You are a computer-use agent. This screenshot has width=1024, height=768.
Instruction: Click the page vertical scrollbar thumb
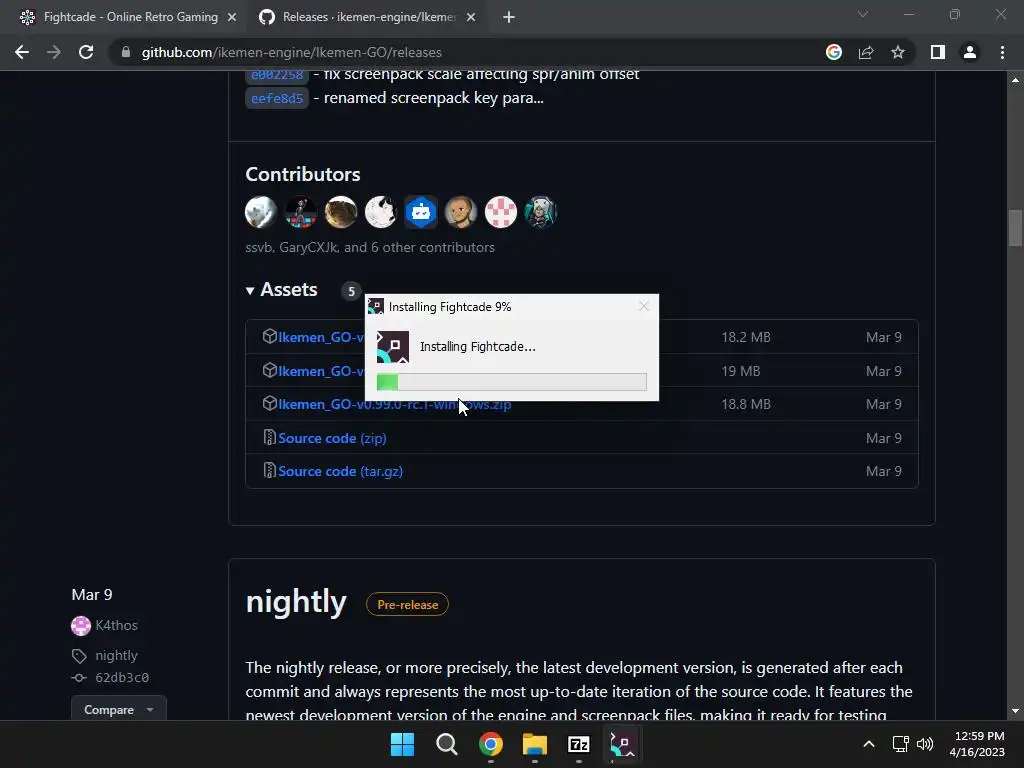pos(1015,227)
